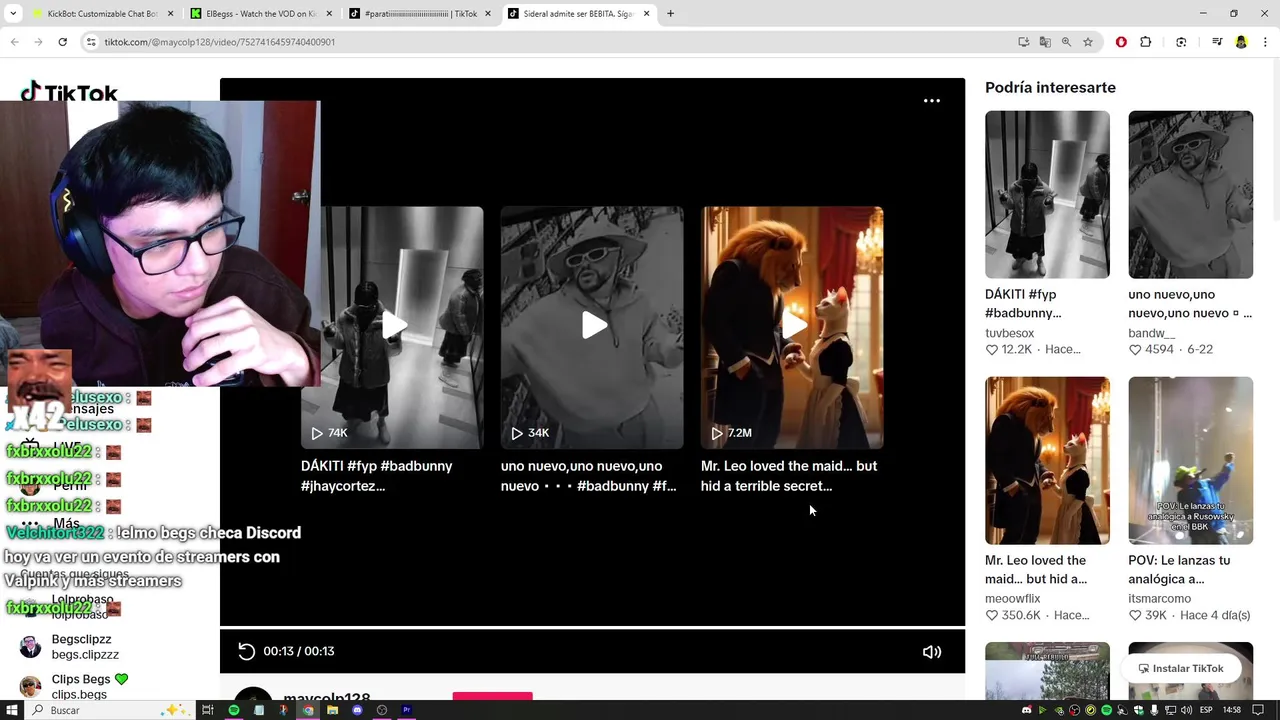This screenshot has height=720, width=1280.
Task: Open the Chrome three-dot menu
Action: tap(1266, 42)
